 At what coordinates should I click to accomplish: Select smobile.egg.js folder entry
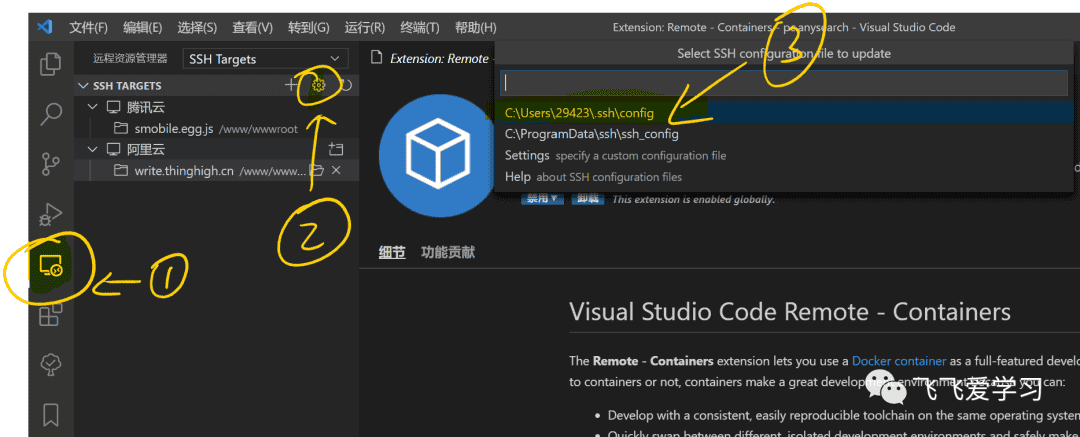pyautogui.click(x=216, y=128)
